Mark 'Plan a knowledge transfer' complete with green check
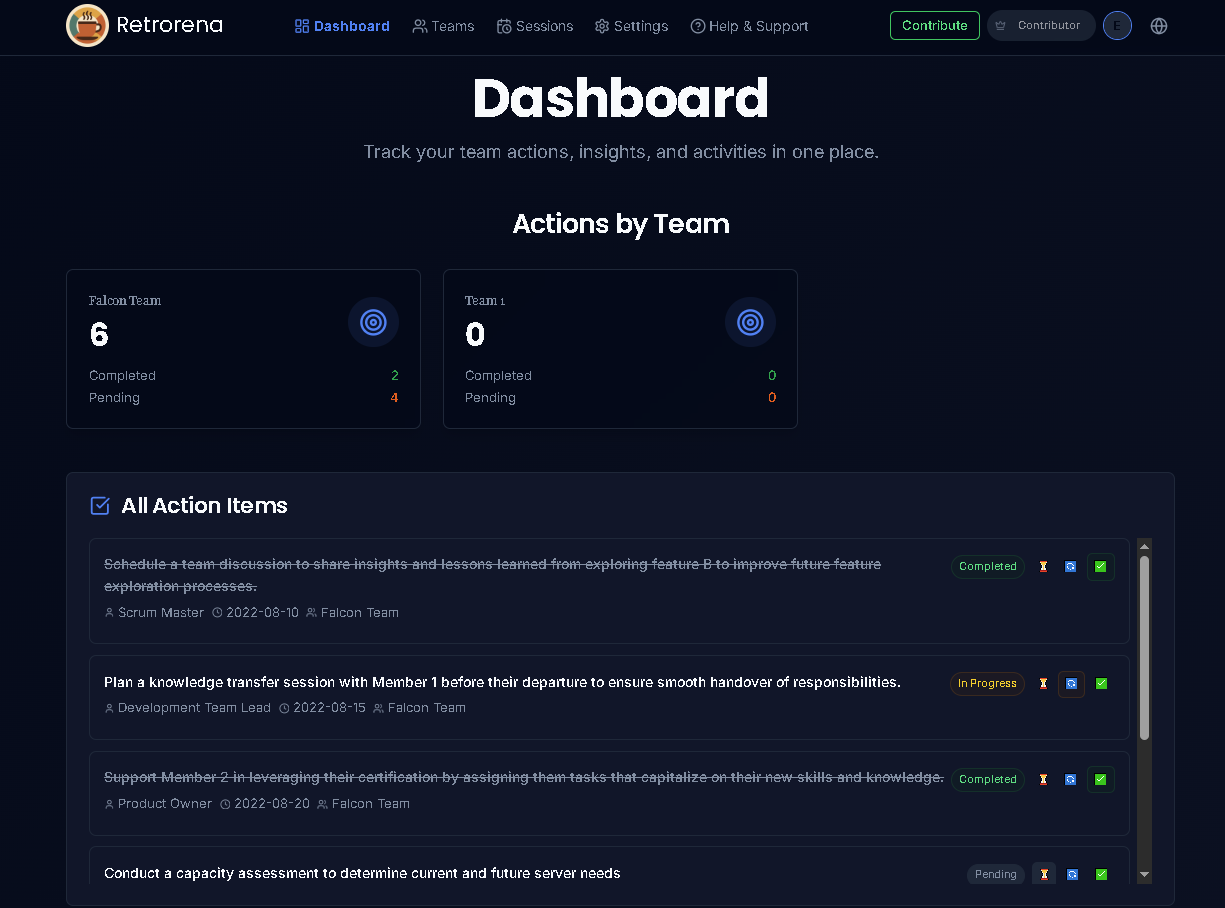The width and height of the screenshot is (1225, 908). (1101, 684)
